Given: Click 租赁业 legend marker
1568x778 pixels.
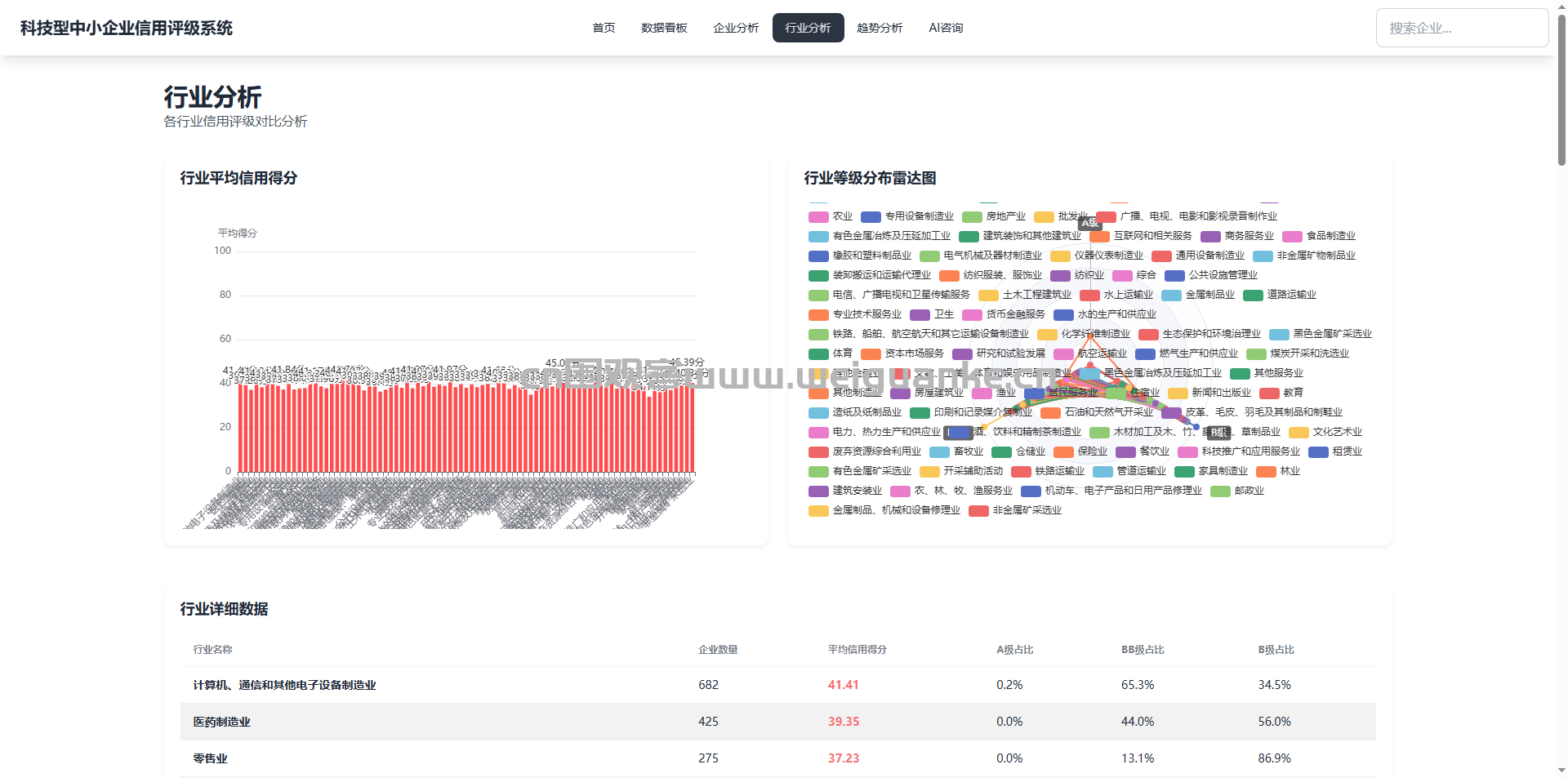Looking at the screenshot, I should click(x=1318, y=451).
